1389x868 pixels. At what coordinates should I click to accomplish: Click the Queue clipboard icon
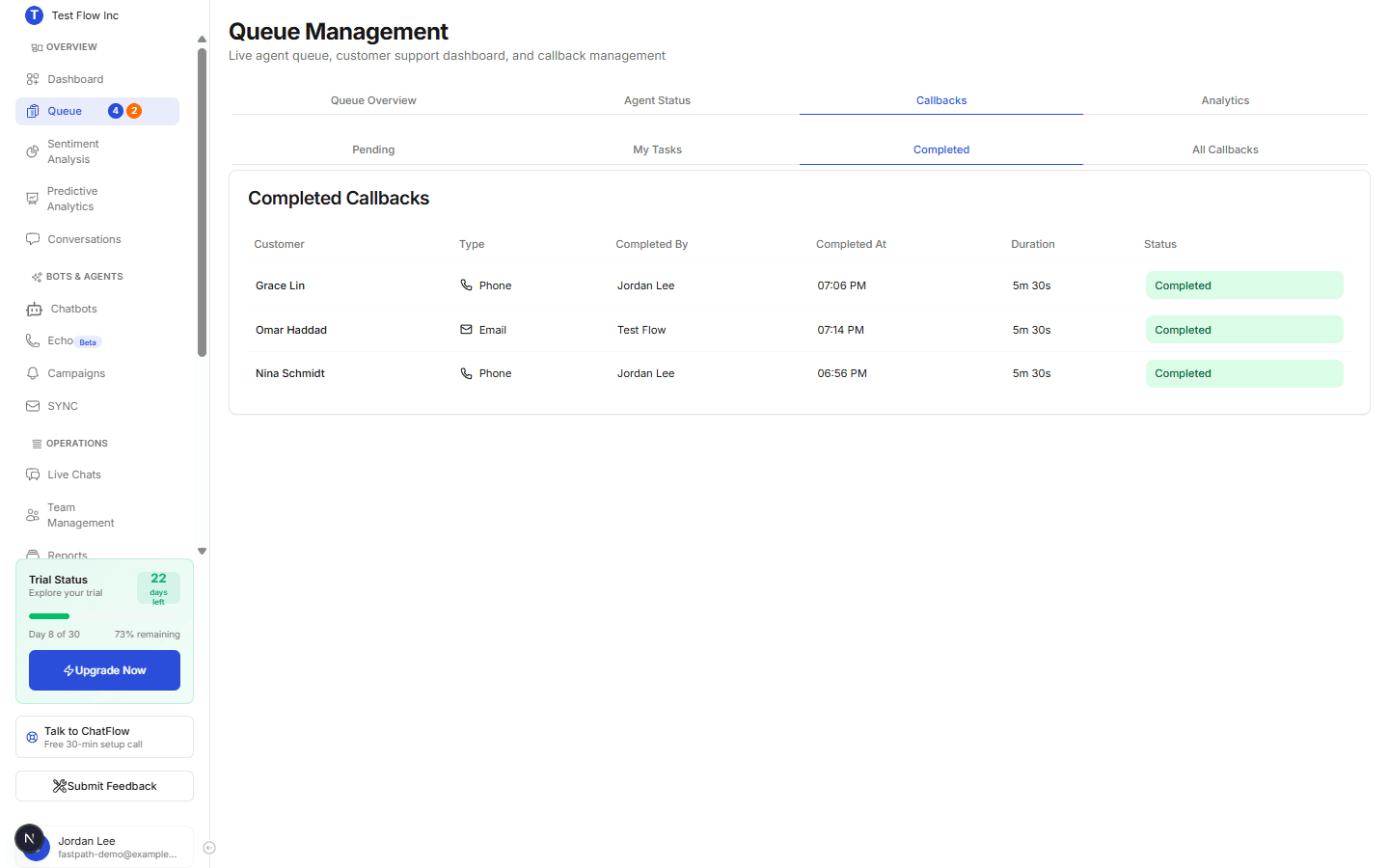tap(33, 111)
